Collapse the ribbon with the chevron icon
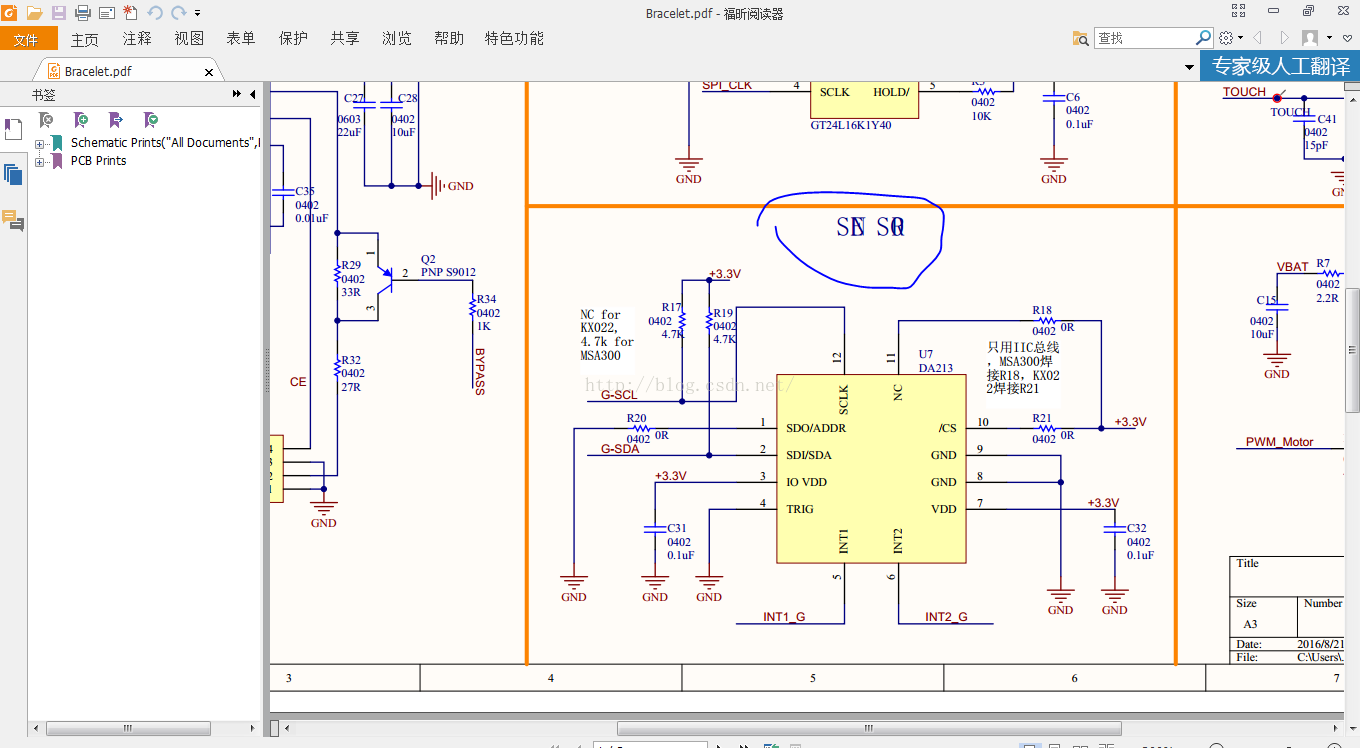The height and width of the screenshot is (748, 1360). pyautogui.click(x=1348, y=38)
